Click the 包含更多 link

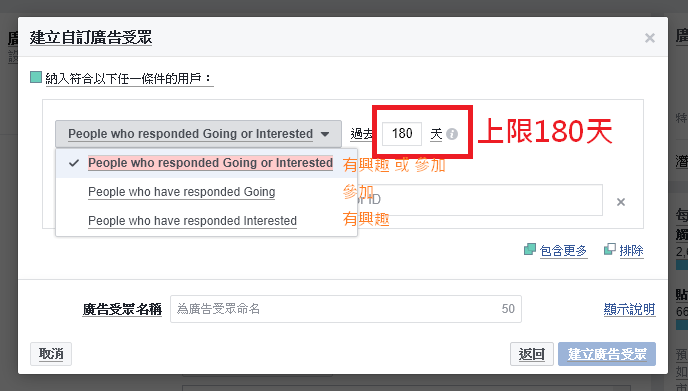563,251
